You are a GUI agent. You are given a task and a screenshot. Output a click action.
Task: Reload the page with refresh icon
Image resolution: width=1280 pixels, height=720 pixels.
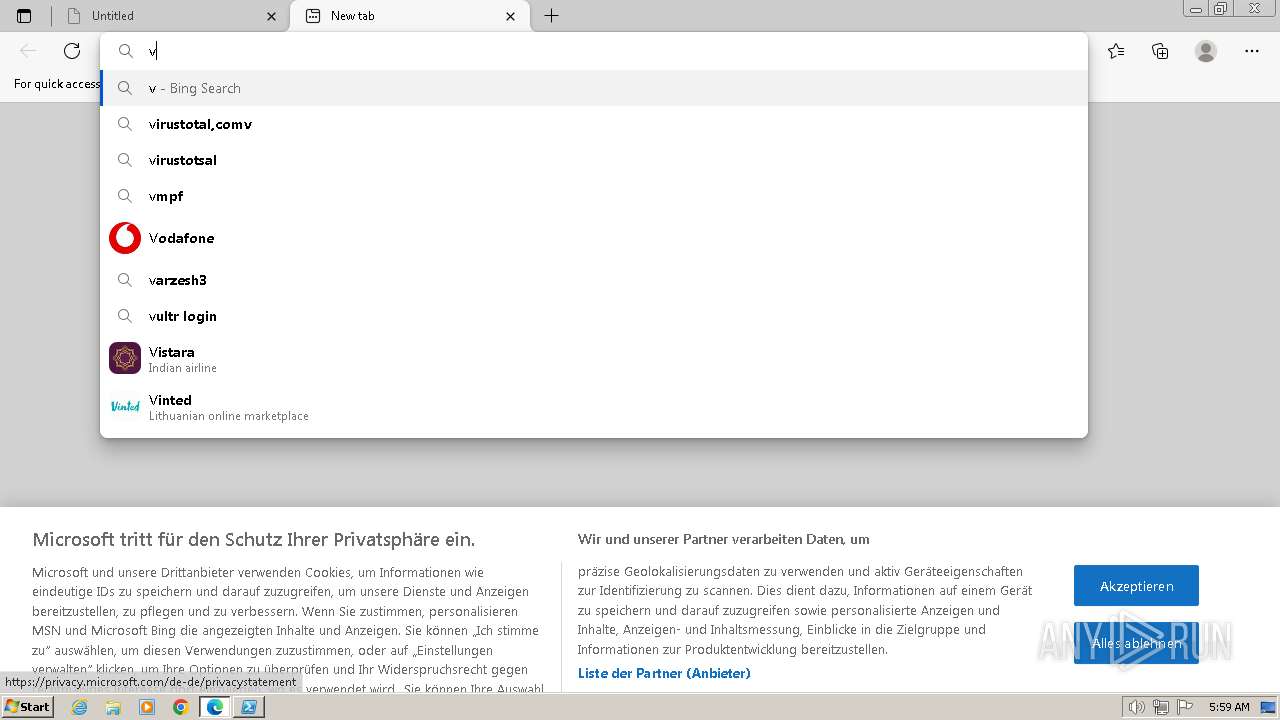pyautogui.click(x=72, y=51)
